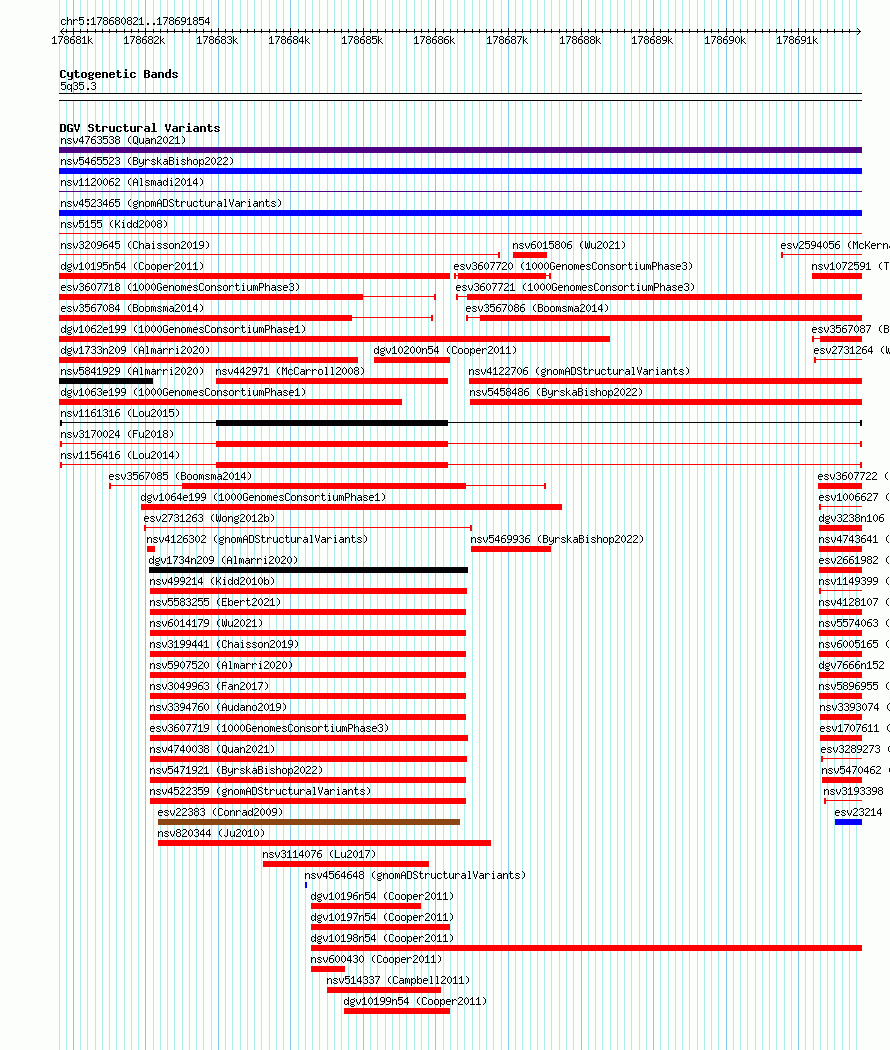Click the blue esv23214 variant bar
This screenshot has height=1050, width=890.
[848, 822]
